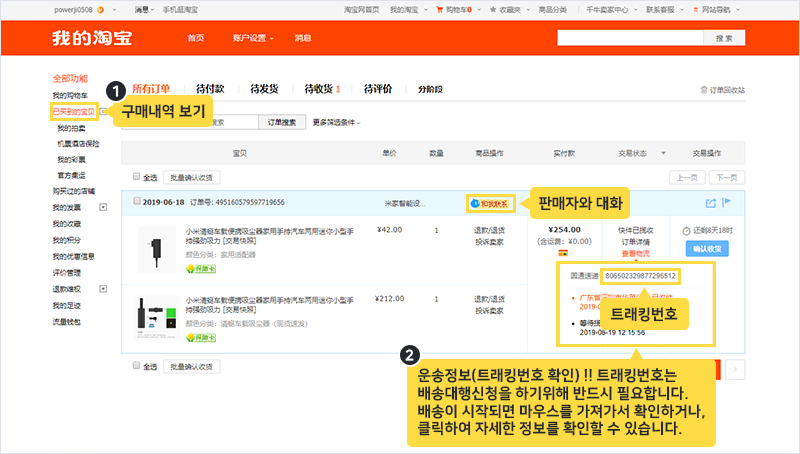Click the header search input field
The width and height of the screenshot is (800, 454).
630,38
